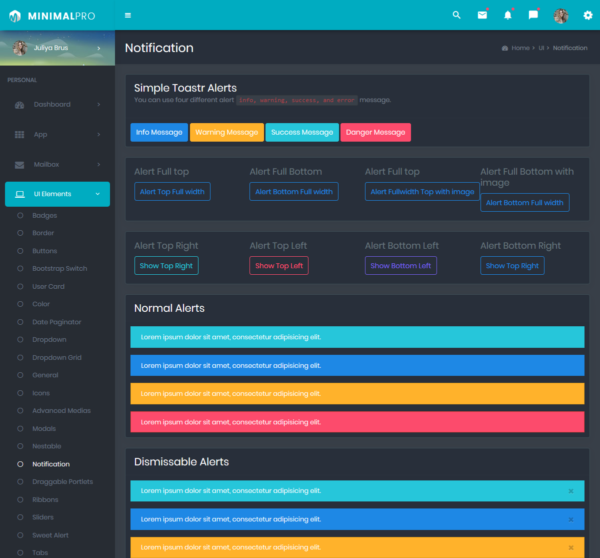Expand the Mailbox menu chevron
600x558 pixels.
pyautogui.click(x=99, y=165)
